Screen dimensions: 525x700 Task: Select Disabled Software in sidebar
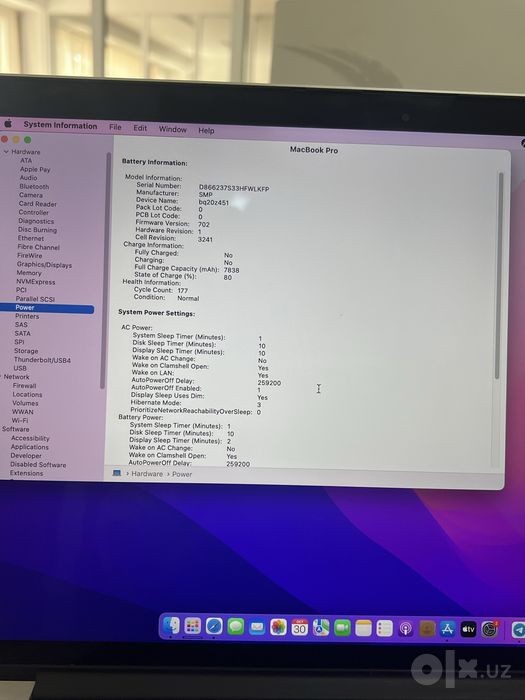point(38,465)
